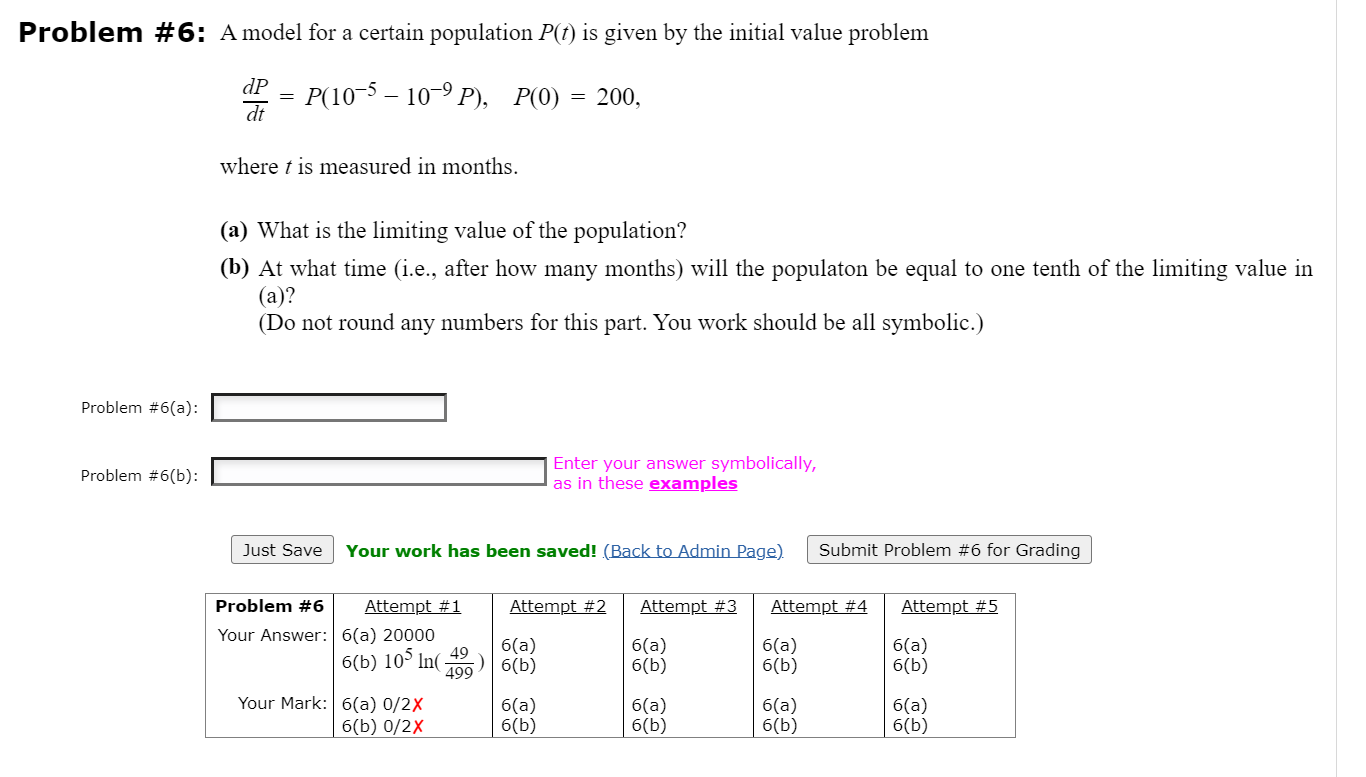
Task: Open the Attempt #3 column link
Action: 688,606
